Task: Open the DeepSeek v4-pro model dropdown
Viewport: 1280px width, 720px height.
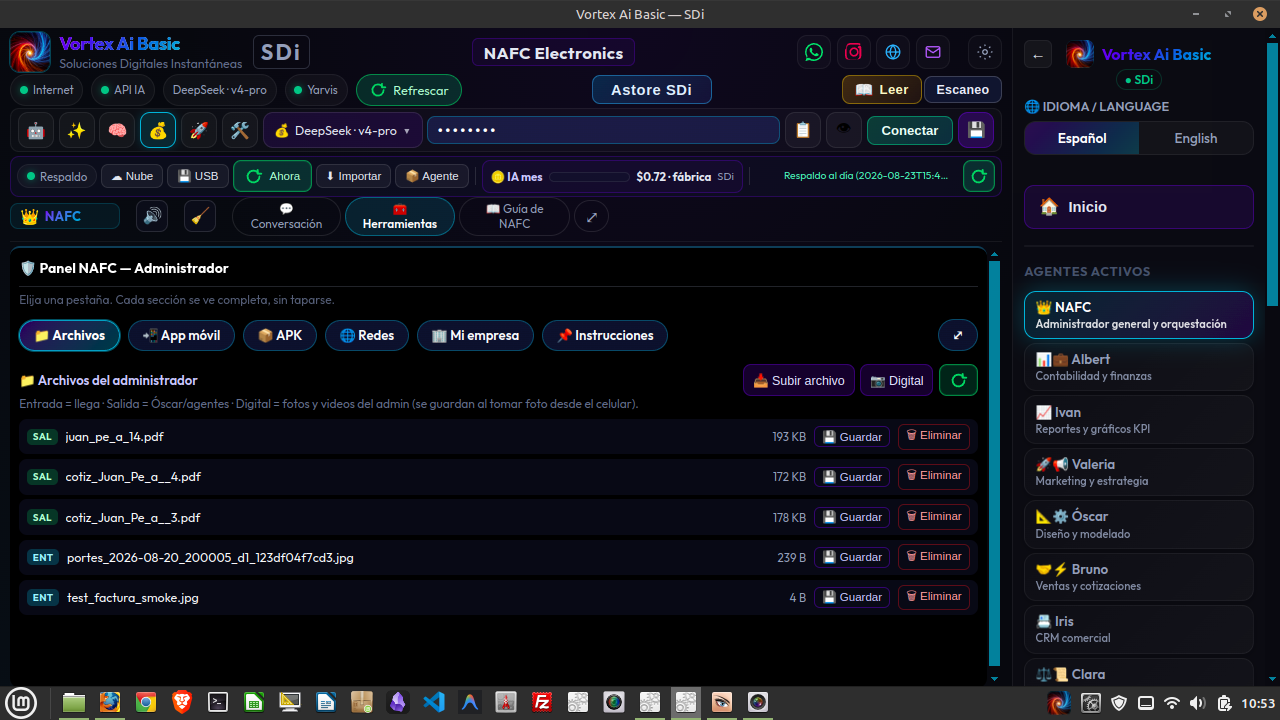Action: pos(342,130)
